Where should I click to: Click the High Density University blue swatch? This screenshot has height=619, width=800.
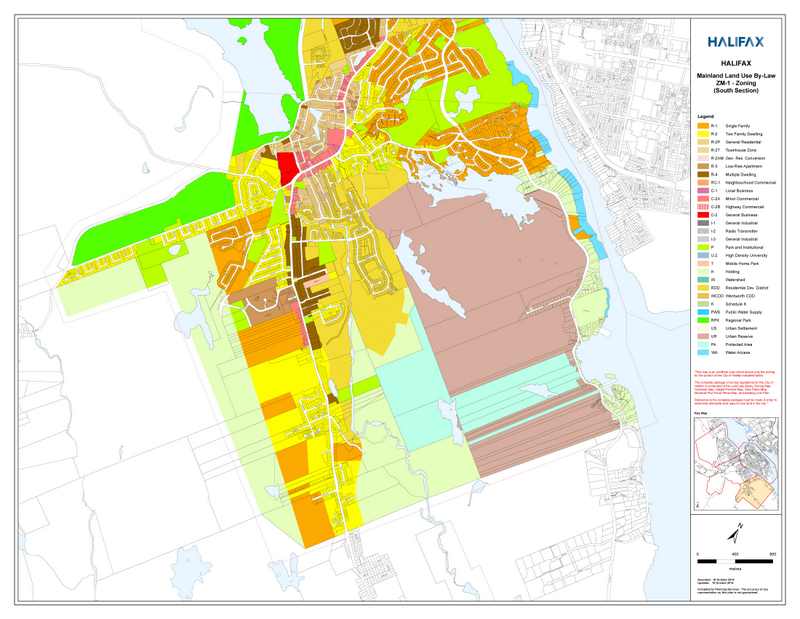tap(703, 255)
